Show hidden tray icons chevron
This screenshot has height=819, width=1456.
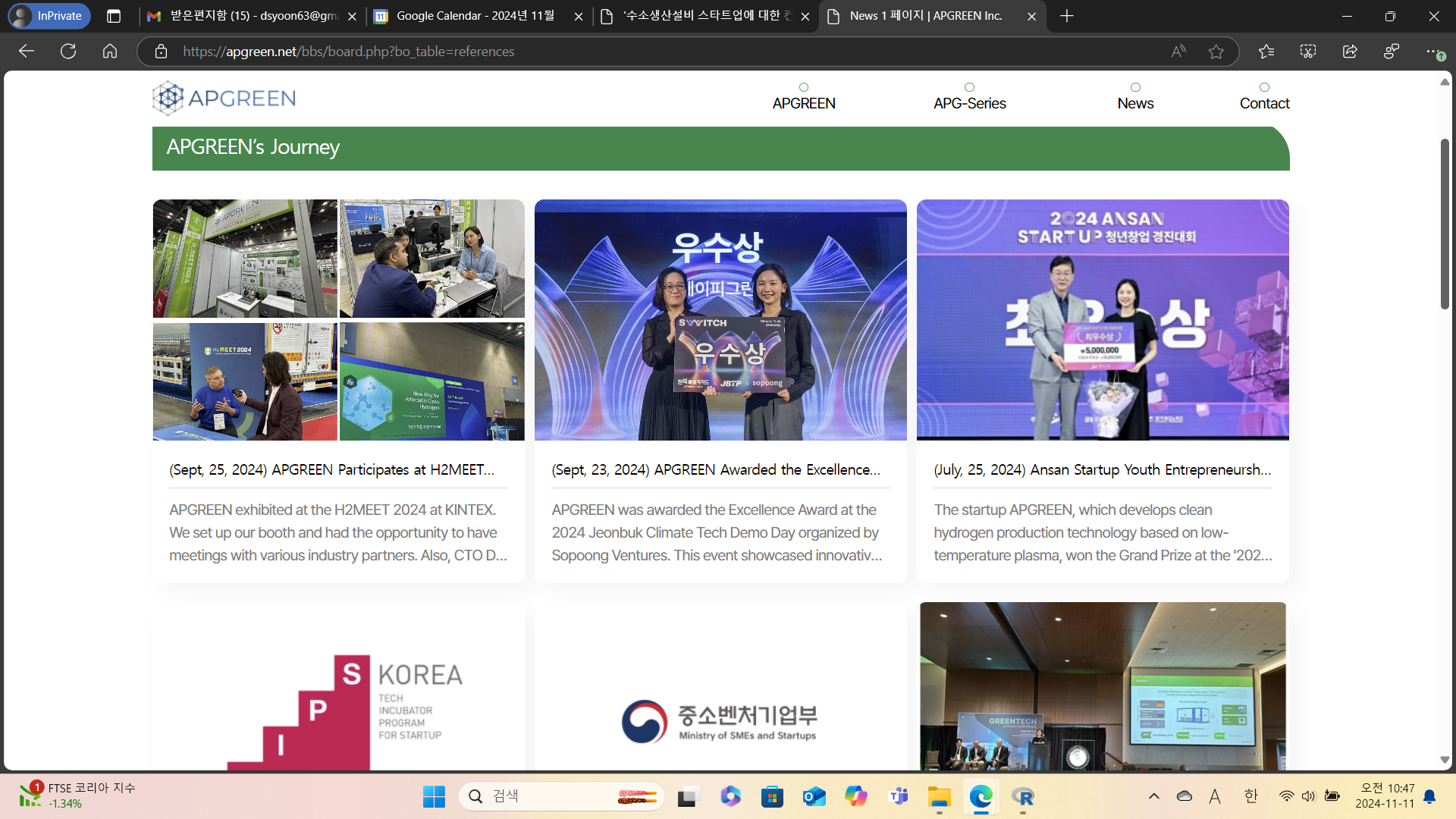[x=1154, y=796]
